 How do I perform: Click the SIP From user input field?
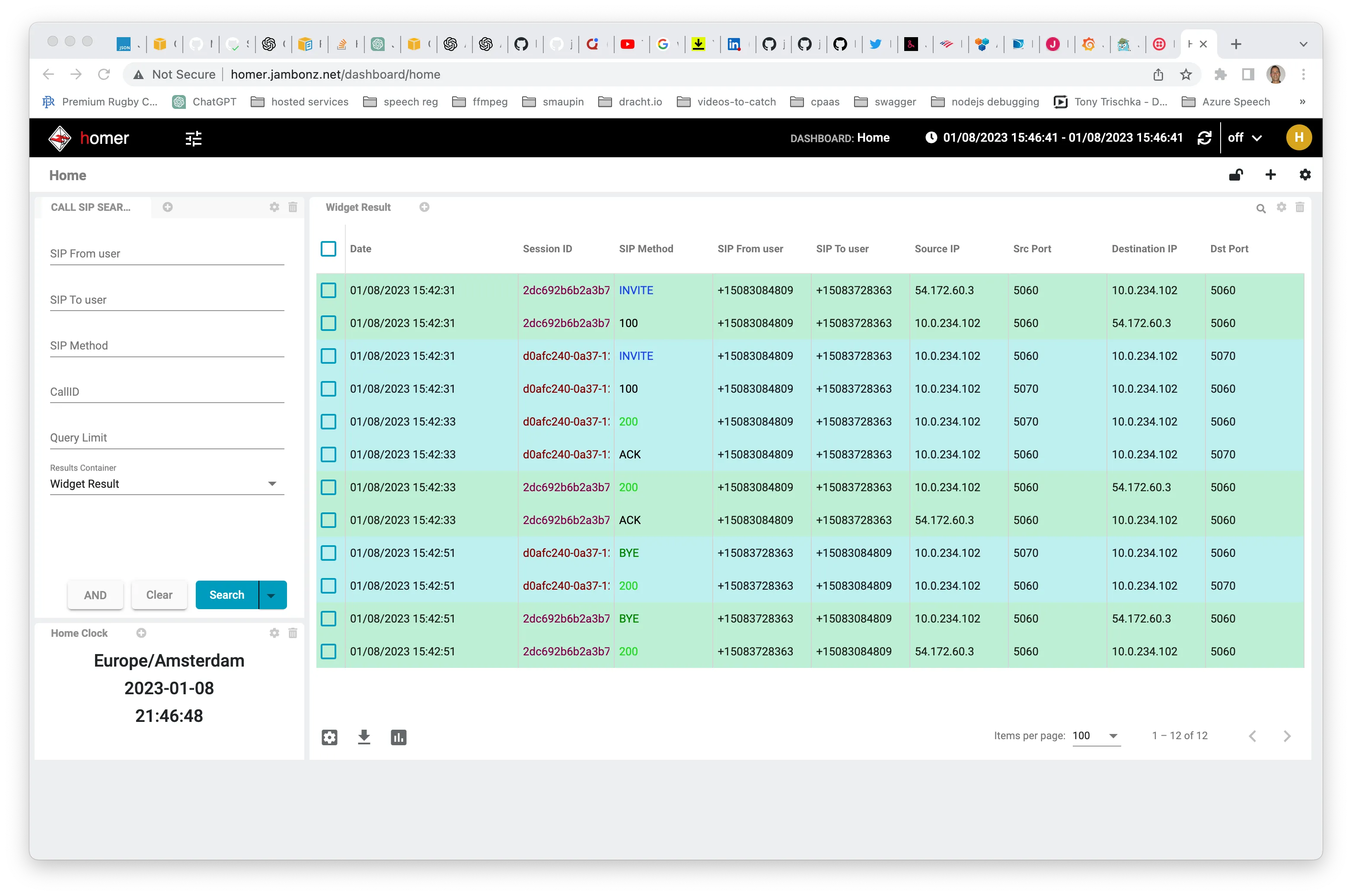click(x=167, y=254)
